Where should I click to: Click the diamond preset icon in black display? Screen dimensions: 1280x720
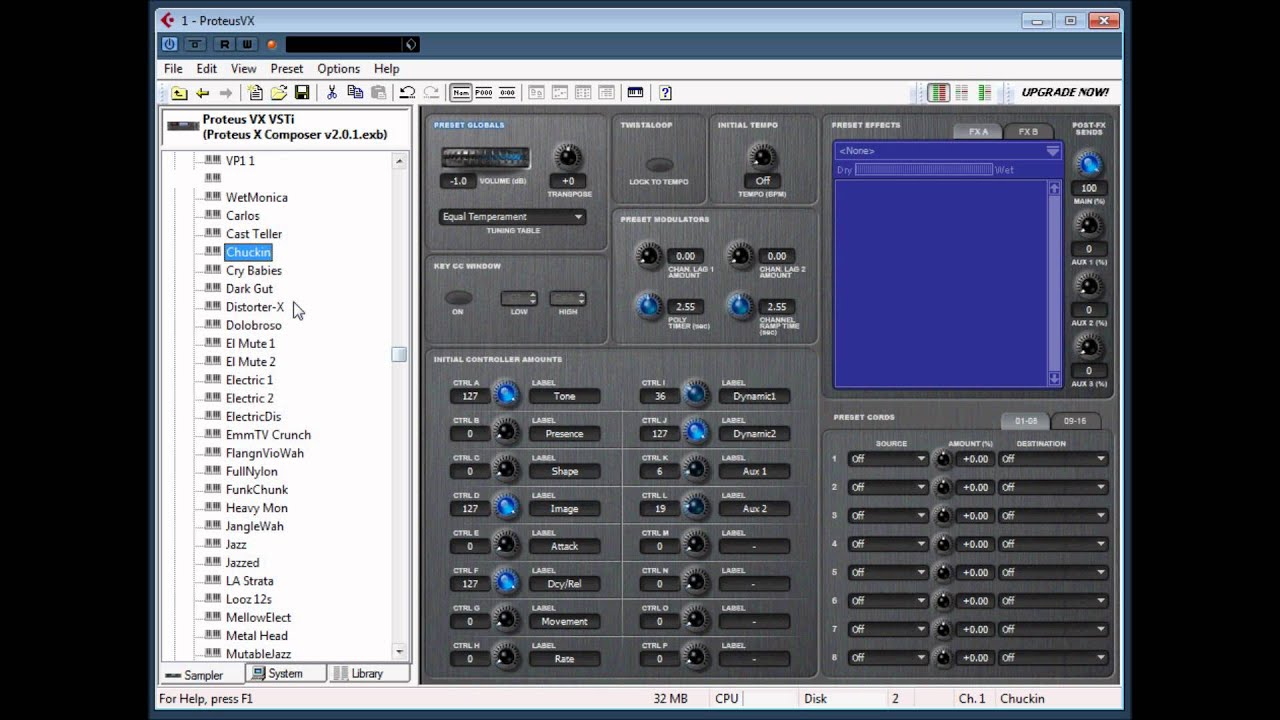[x=409, y=44]
